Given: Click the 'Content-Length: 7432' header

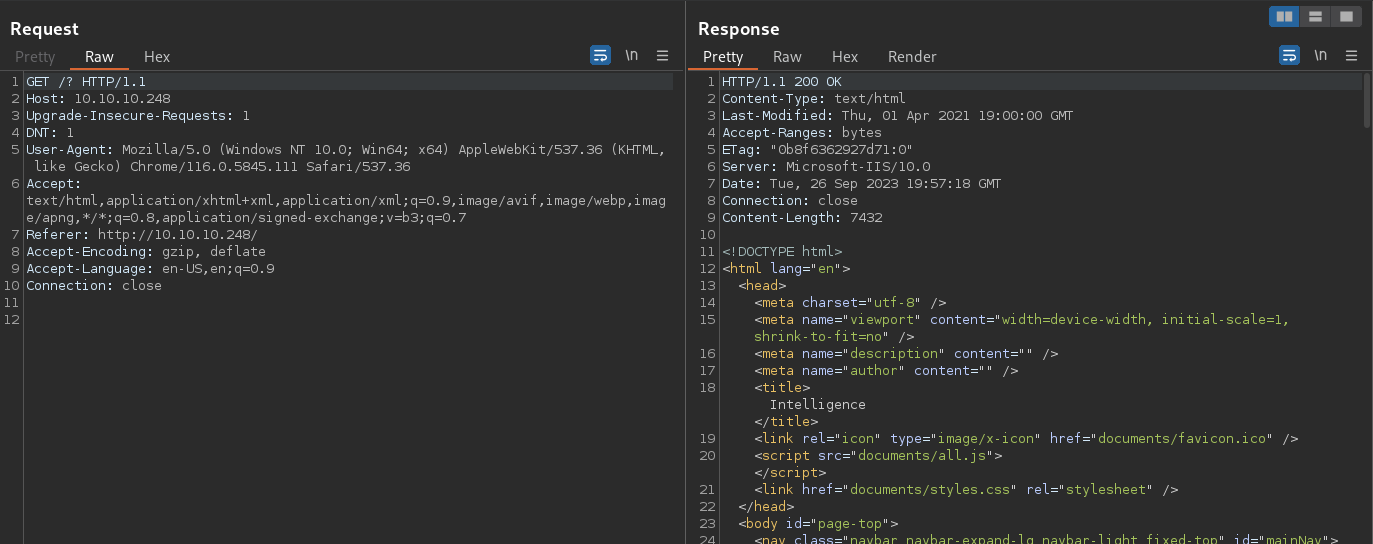Looking at the screenshot, I should pos(802,218).
